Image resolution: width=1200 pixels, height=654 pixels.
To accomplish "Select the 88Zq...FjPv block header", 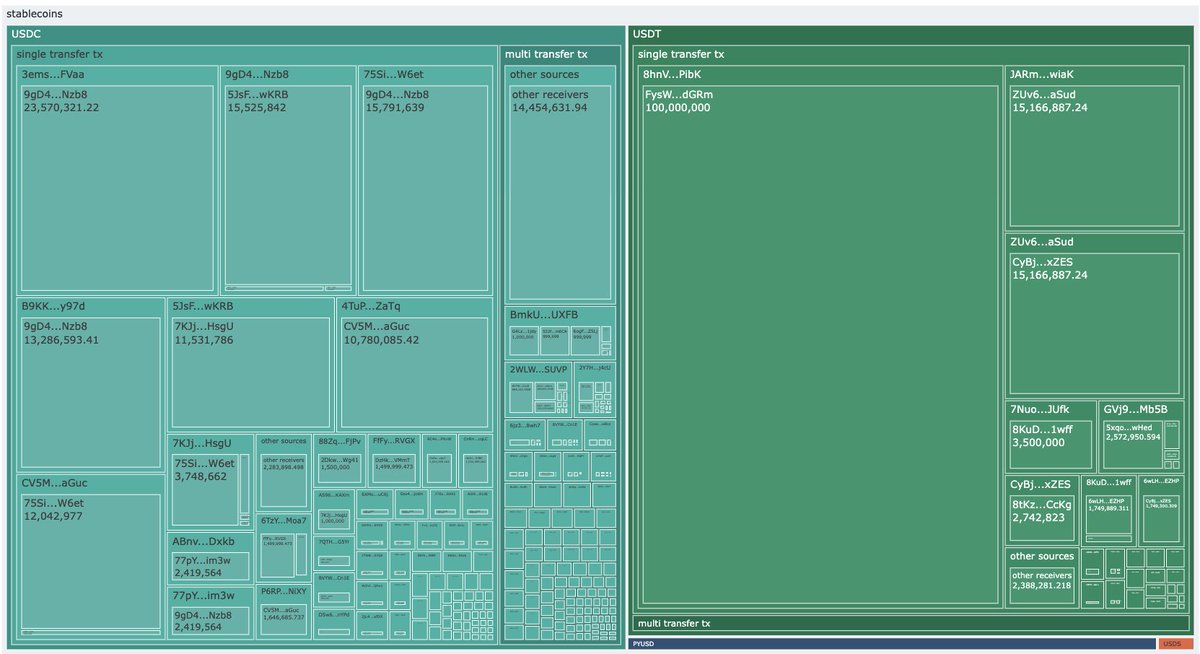I will [x=340, y=441].
